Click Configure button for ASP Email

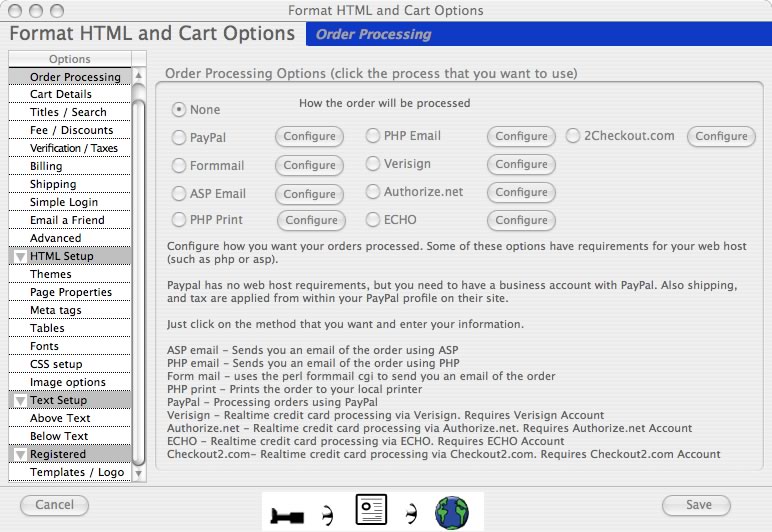[309, 194]
